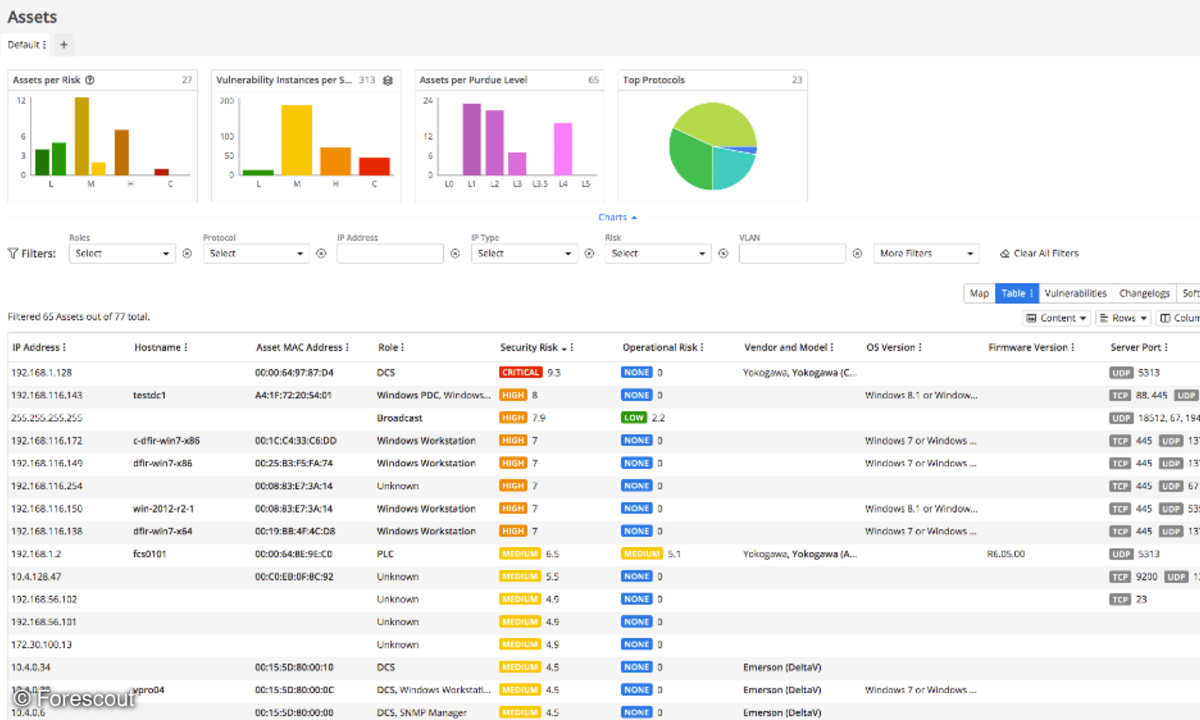
Task: Click into the IP Address filter field
Action: (x=390, y=254)
